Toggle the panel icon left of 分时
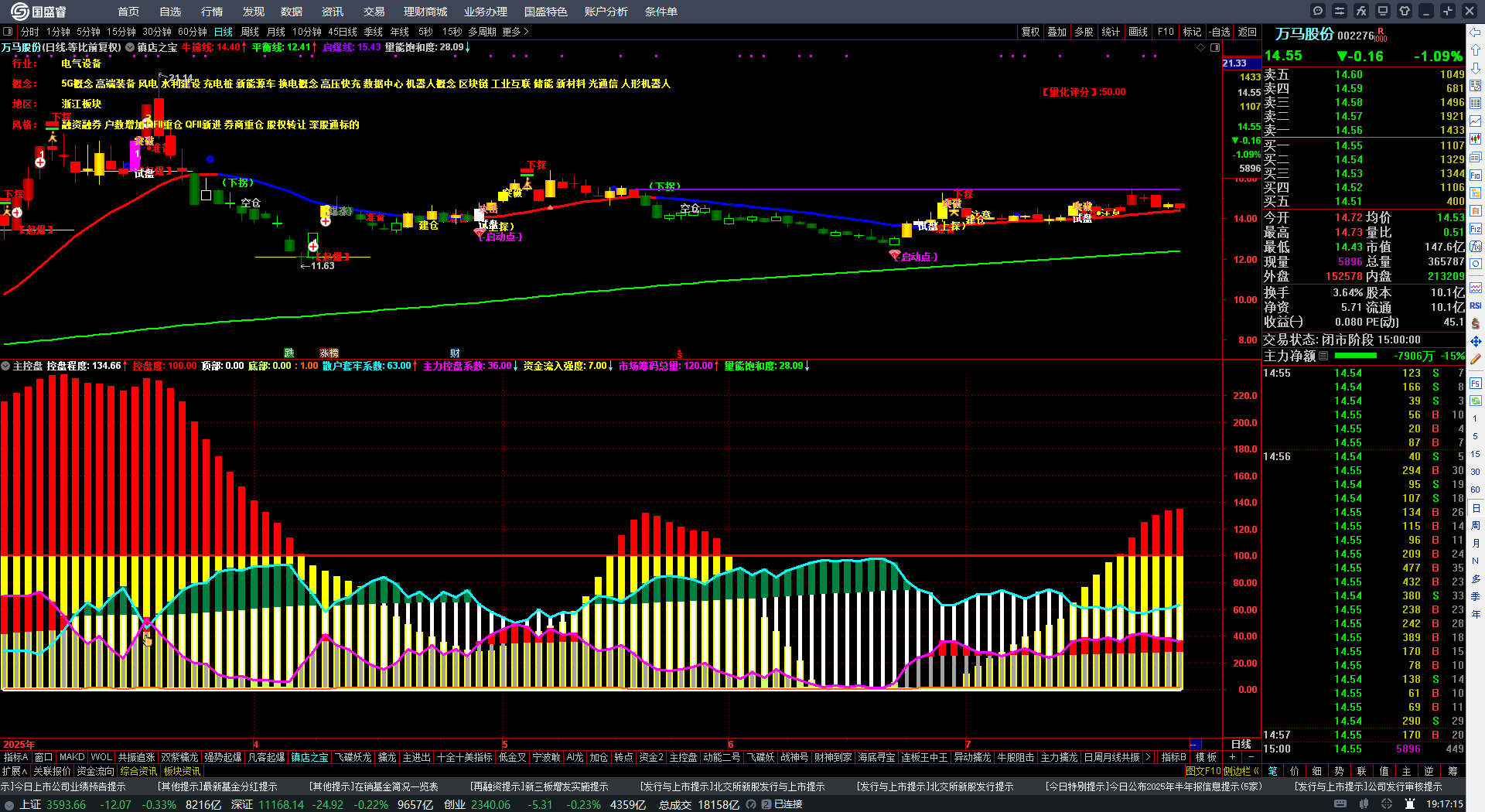The width and height of the screenshot is (1485, 812). click(9, 32)
